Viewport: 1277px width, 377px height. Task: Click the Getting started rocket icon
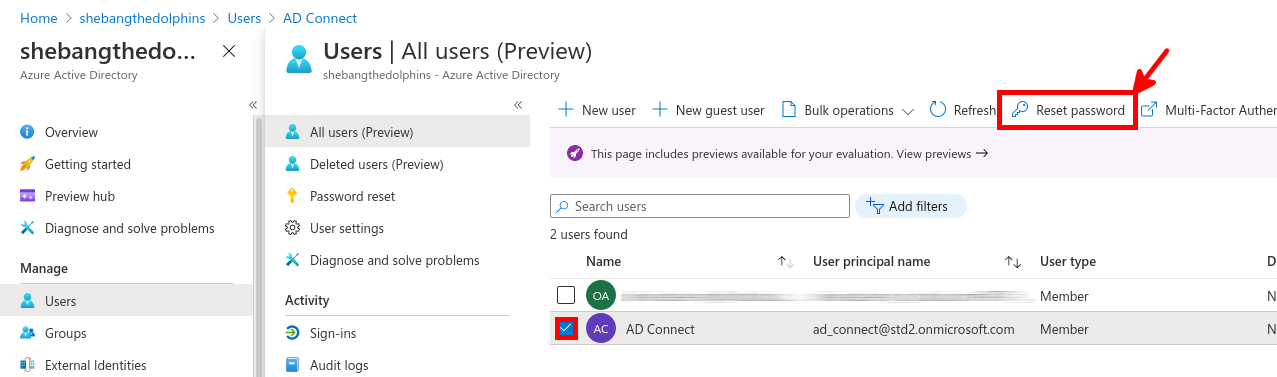click(27, 164)
